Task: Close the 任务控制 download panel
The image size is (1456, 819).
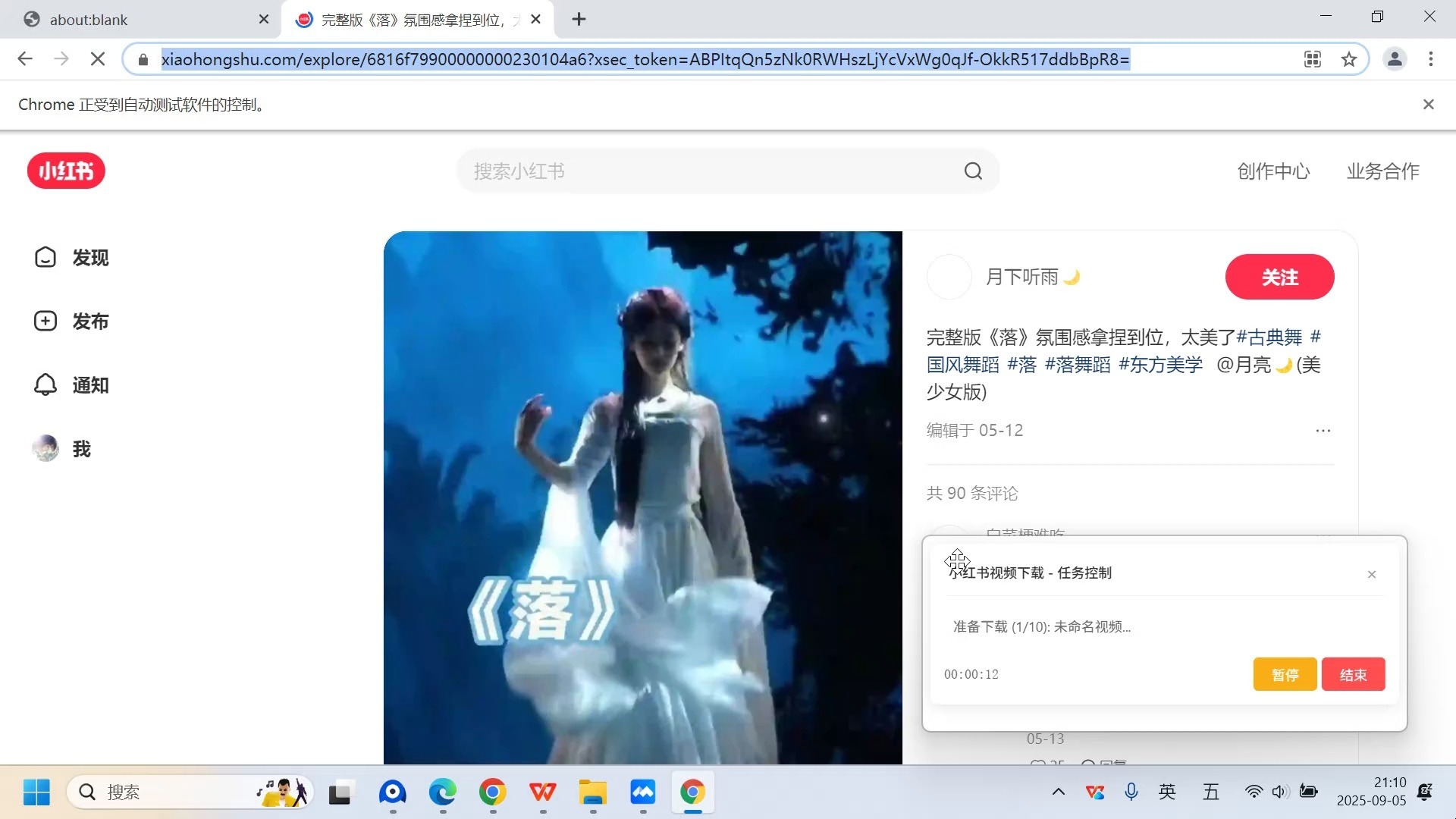Action: click(x=1371, y=575)
